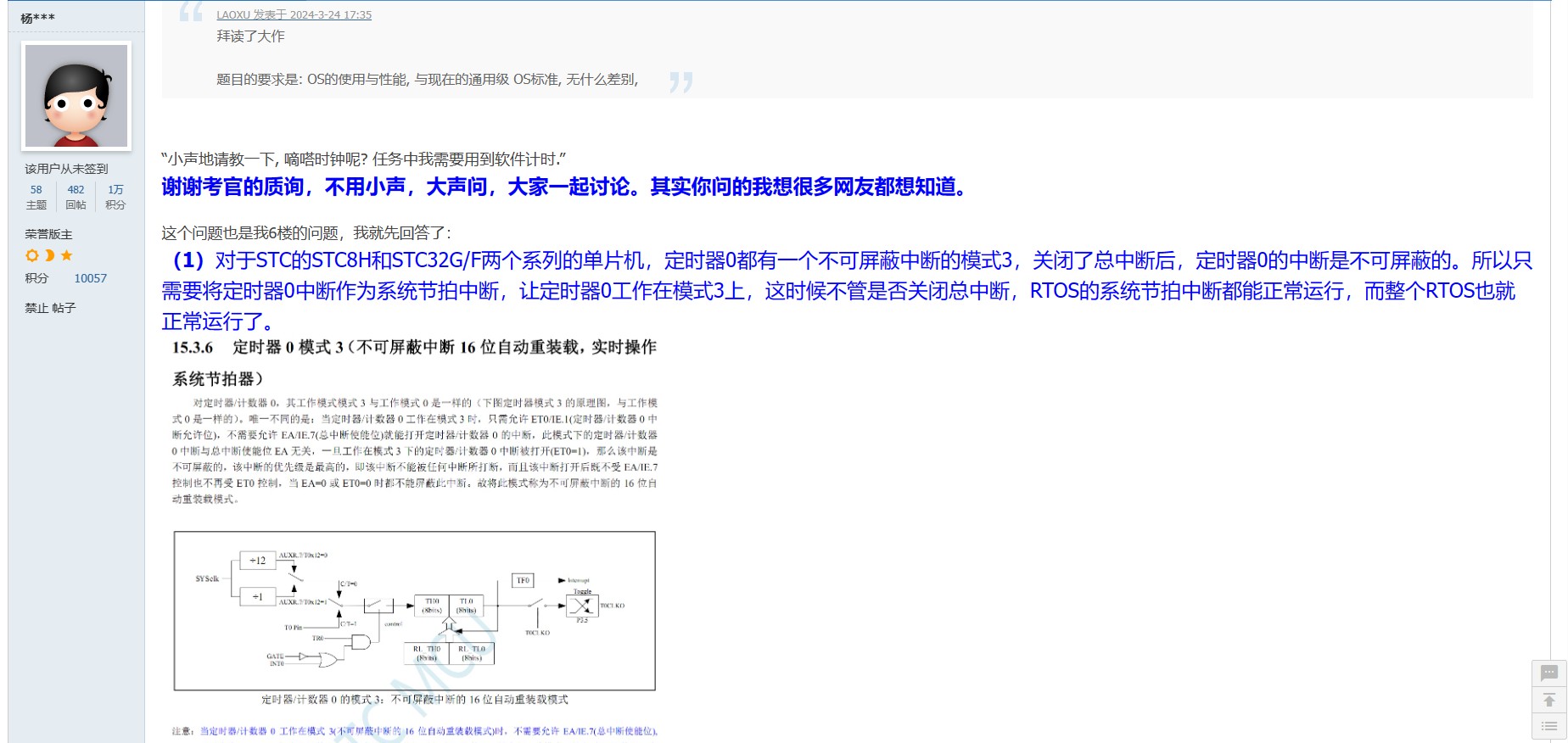The width and height of the screenshot is (1568, 743).
Task: Click the back-to-top arrow icon
Action: tap(1548, 701)
